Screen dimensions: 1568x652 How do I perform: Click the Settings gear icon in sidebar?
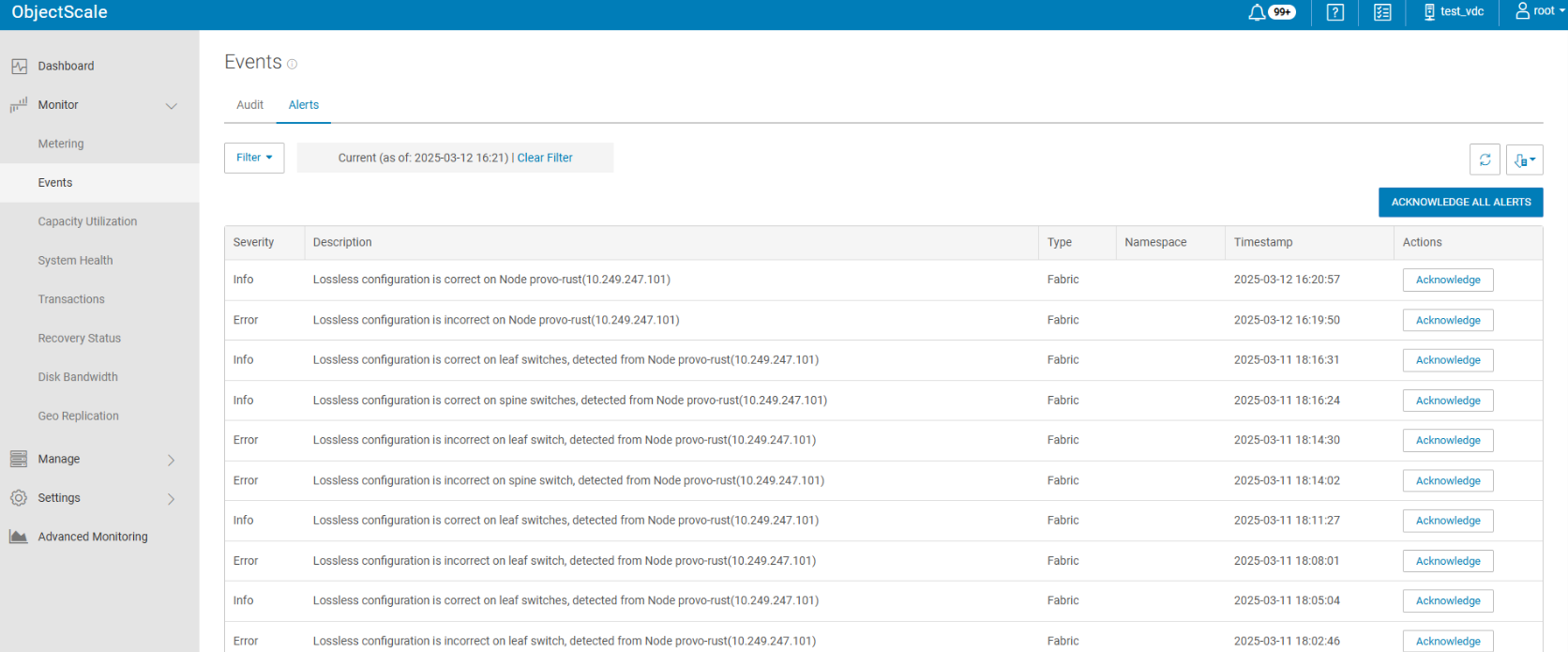[x=19, y=498]
